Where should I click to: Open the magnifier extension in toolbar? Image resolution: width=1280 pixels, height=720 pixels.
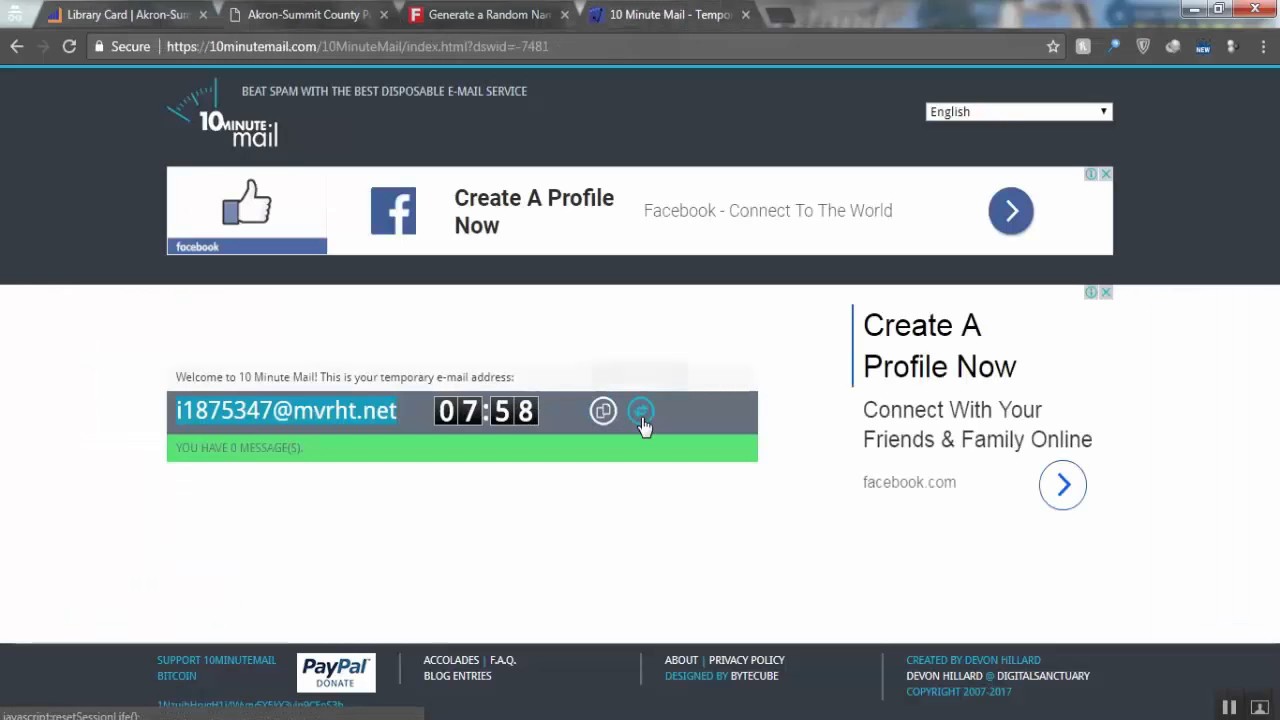click(1113, 46)
